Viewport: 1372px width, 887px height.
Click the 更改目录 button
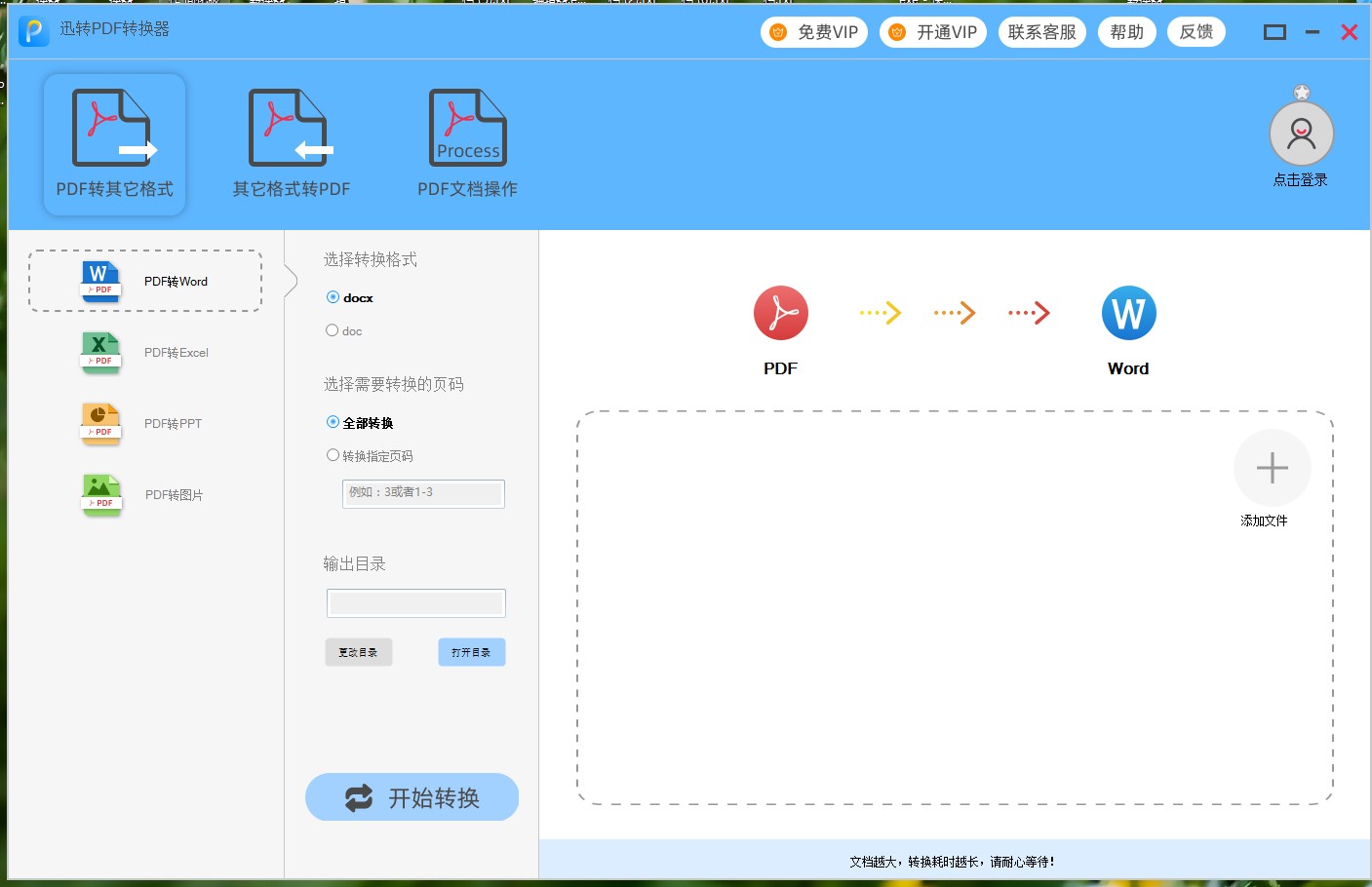tap(359, 652)
